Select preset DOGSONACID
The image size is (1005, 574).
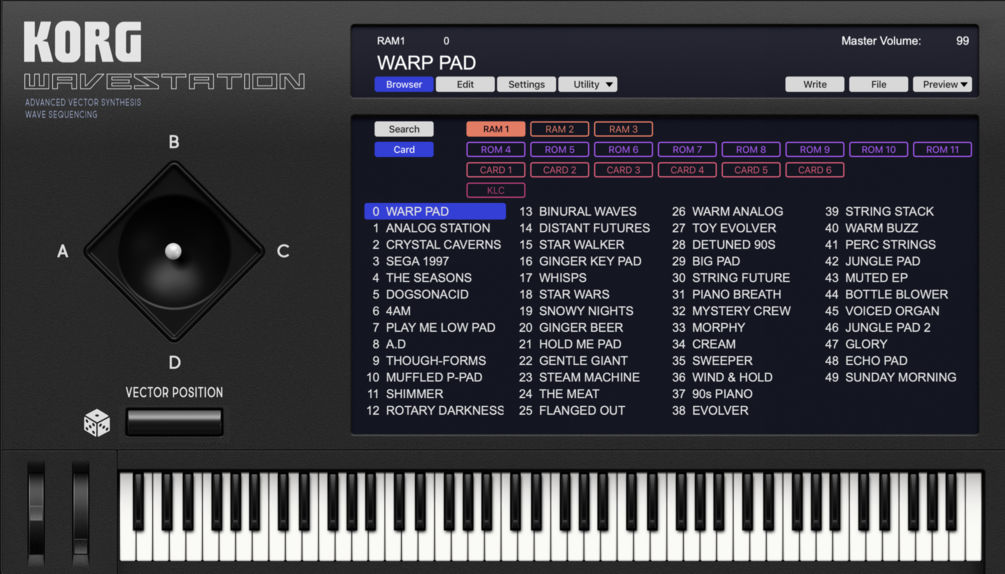click(427, 295)
